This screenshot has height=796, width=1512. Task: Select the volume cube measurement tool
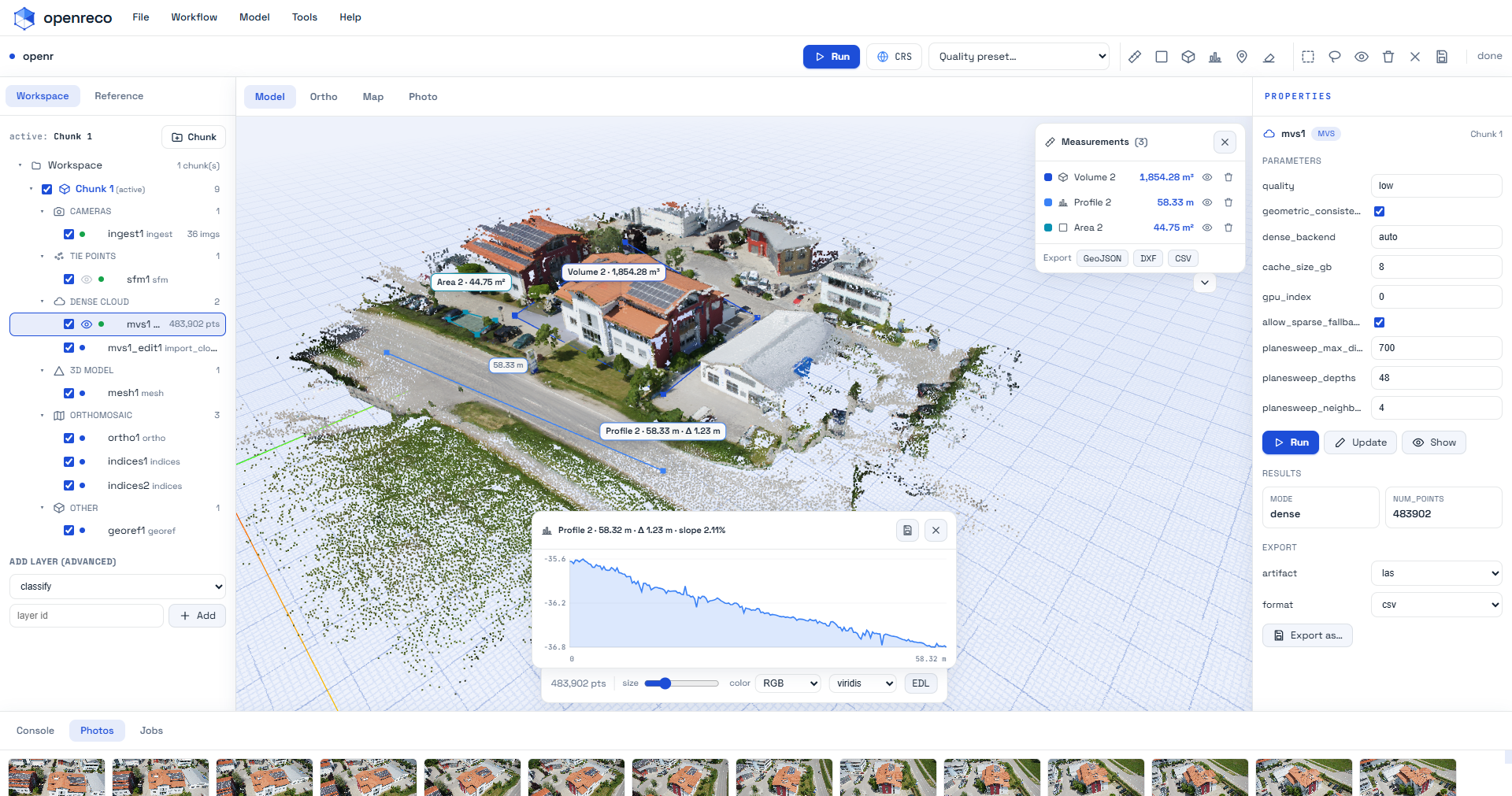tap(1188, 57)
